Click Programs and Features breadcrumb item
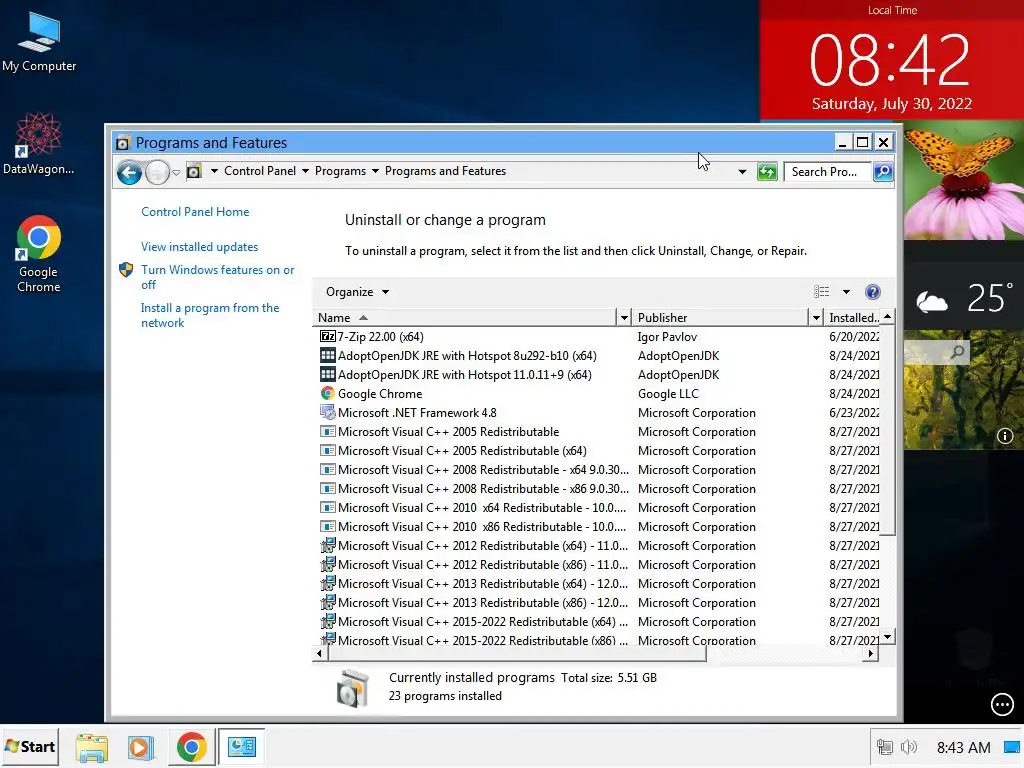 click(445, 171)
